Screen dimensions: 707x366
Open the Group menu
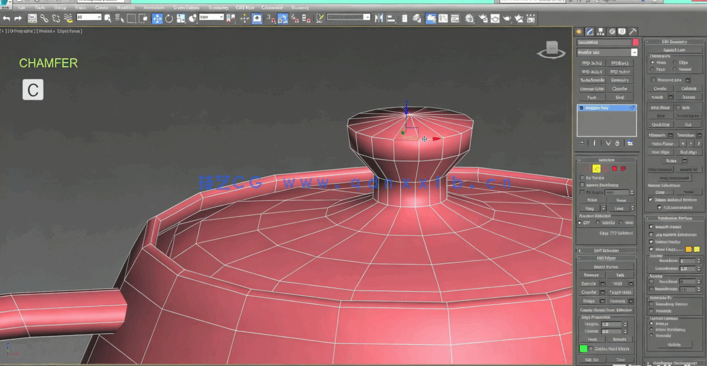[60, 8]
